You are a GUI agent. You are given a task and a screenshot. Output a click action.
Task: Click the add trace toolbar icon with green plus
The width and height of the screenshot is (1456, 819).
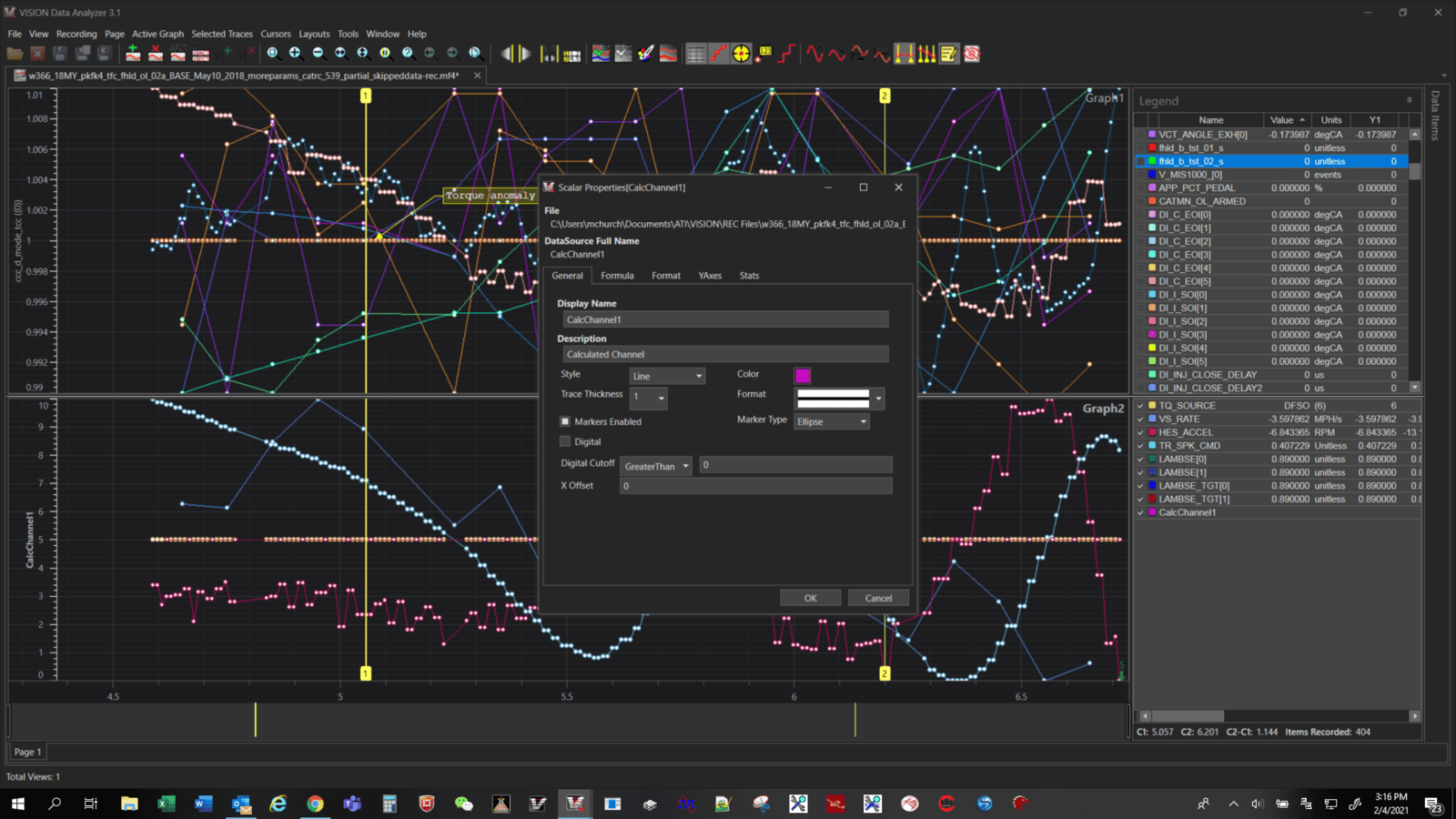pos(133,54)
